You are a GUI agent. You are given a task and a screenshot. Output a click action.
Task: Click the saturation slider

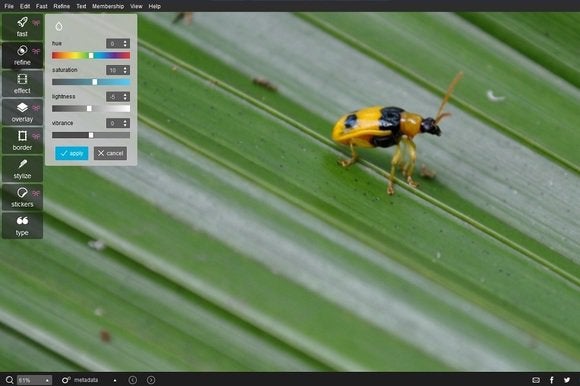pos(91,82)
